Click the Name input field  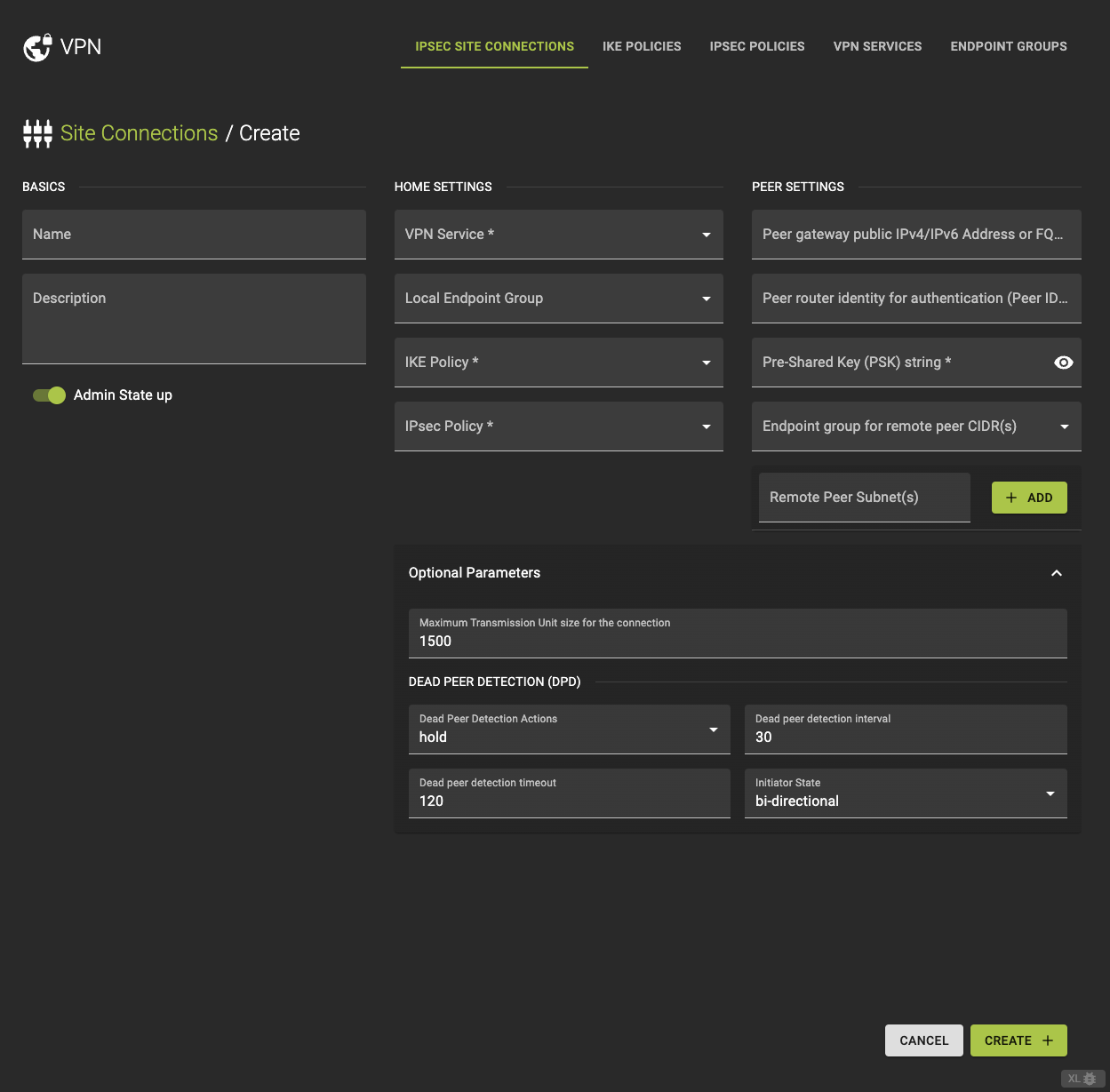(194, 235)
